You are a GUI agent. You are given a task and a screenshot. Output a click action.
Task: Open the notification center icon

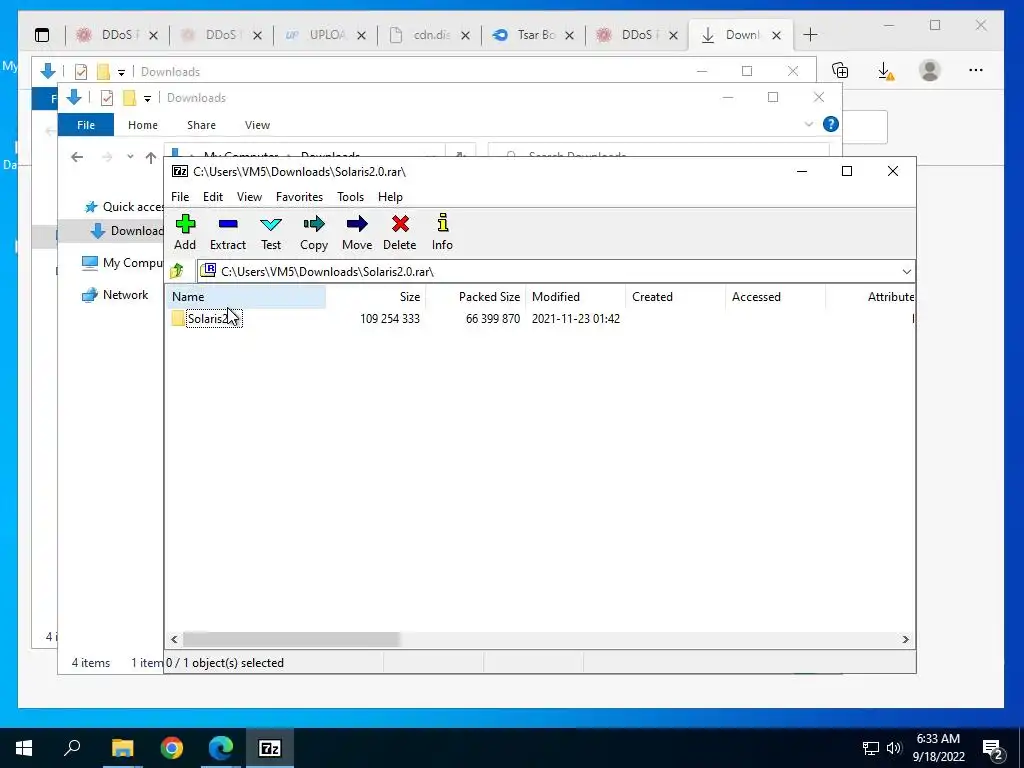[x=993, y=749]
